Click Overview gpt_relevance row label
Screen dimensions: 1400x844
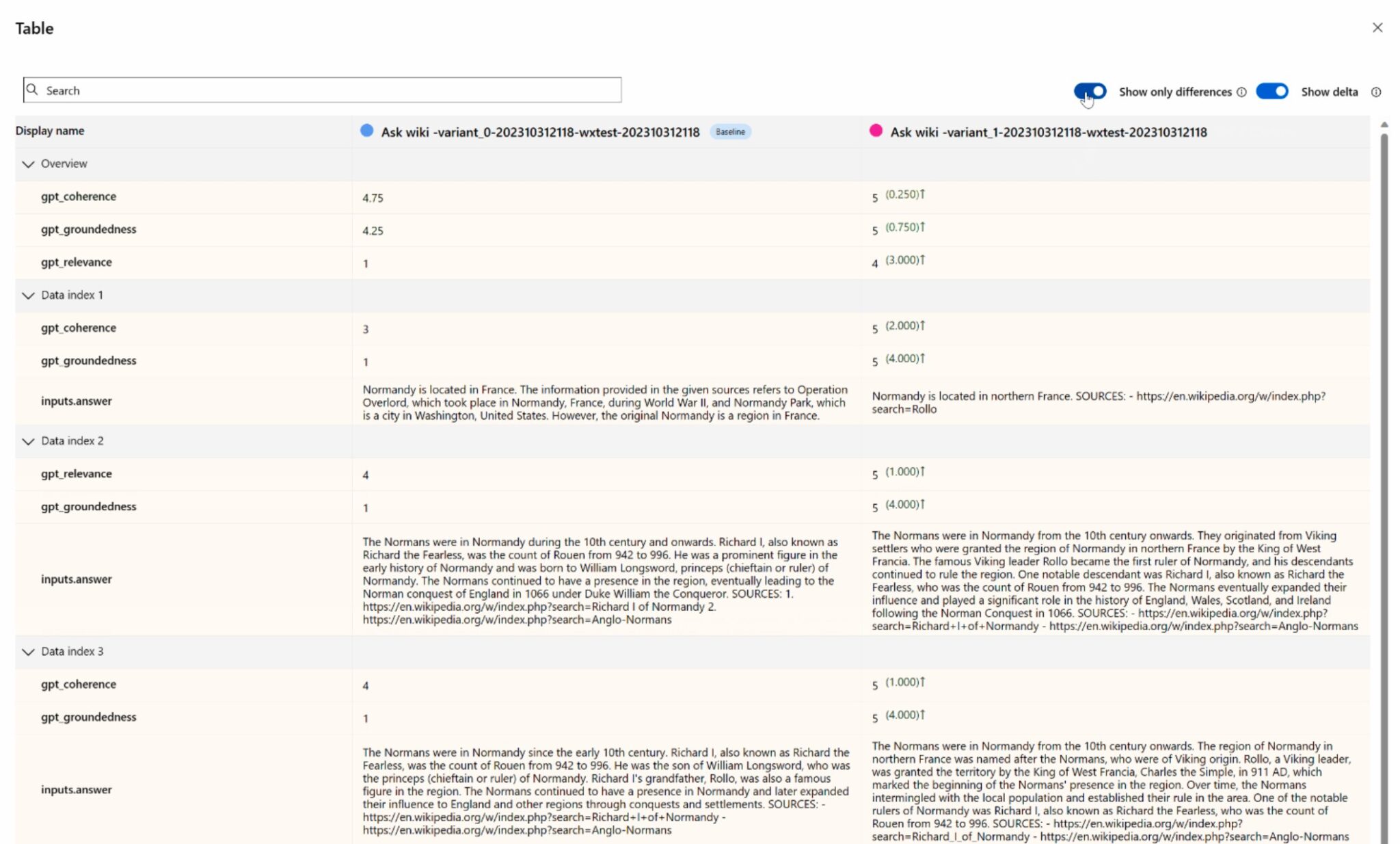click(x=76, y=262)
